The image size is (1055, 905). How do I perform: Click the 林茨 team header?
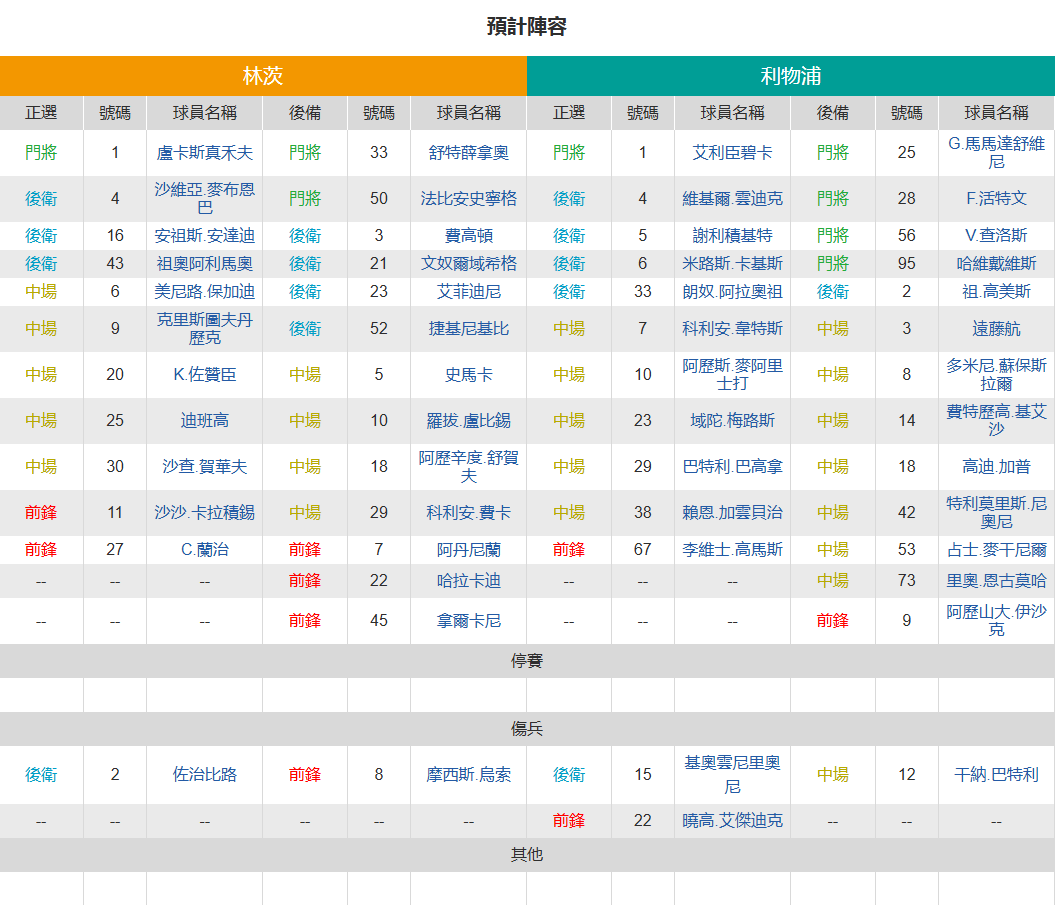[x=263, y=76]
